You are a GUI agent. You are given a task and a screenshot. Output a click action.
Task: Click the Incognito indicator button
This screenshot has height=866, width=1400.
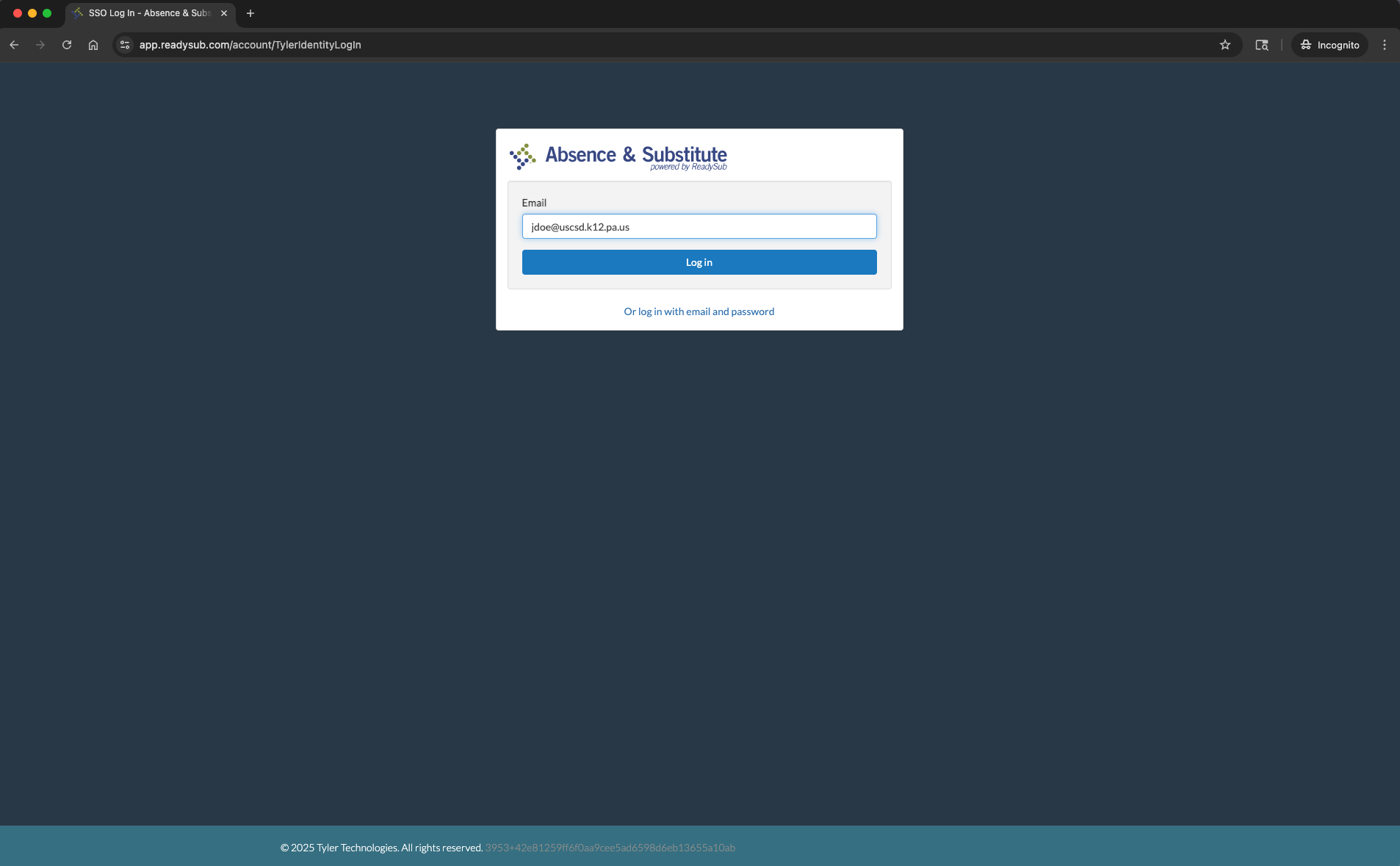click(1329, 45)
